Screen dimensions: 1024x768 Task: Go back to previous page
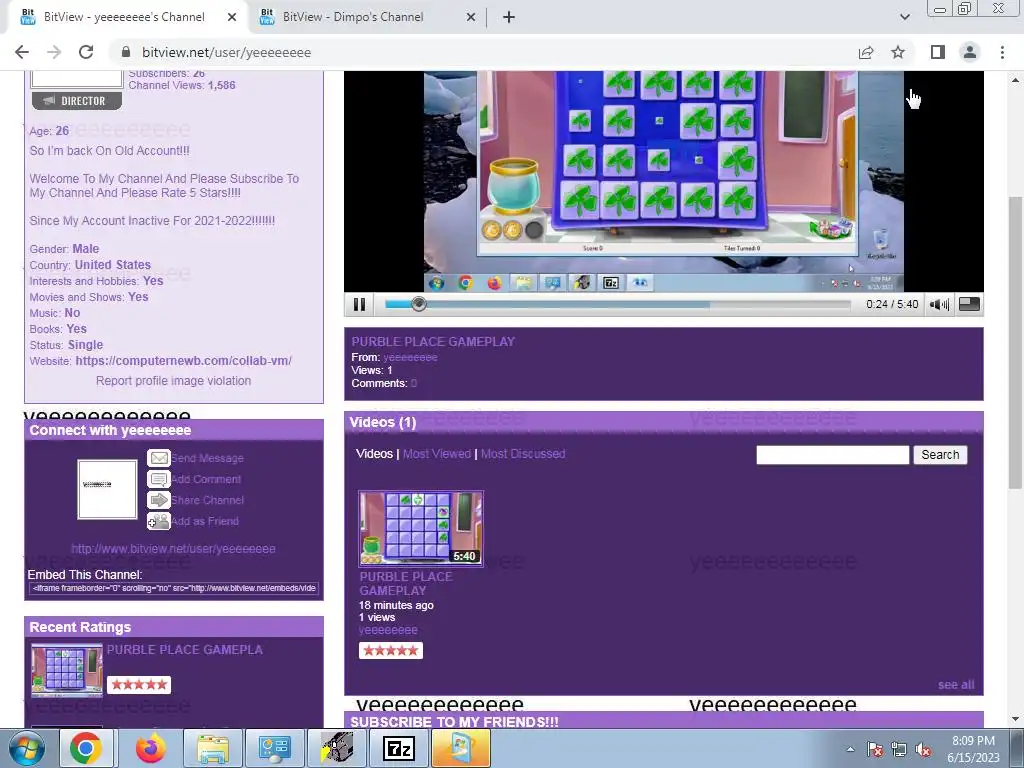[x=22, y=52]
